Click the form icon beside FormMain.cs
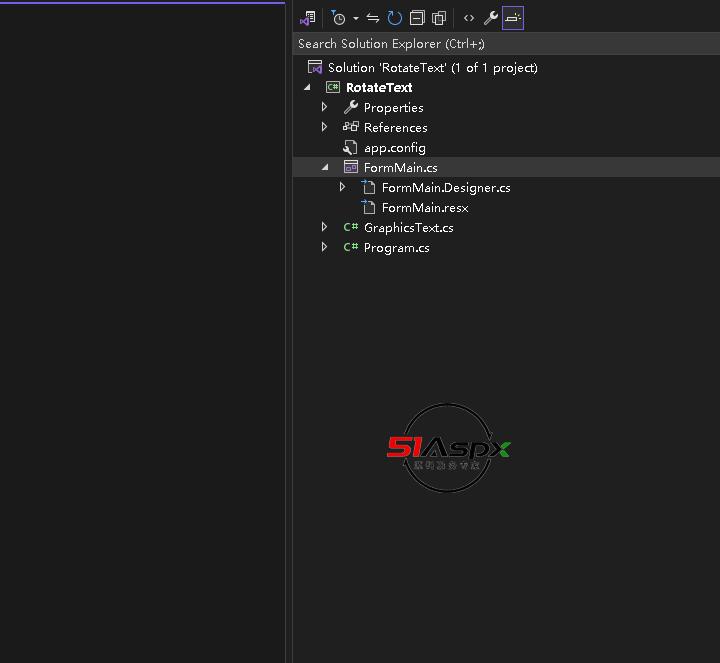Image resolution: width=720 pixels, height=663 pixels. [x=351, y=167]
